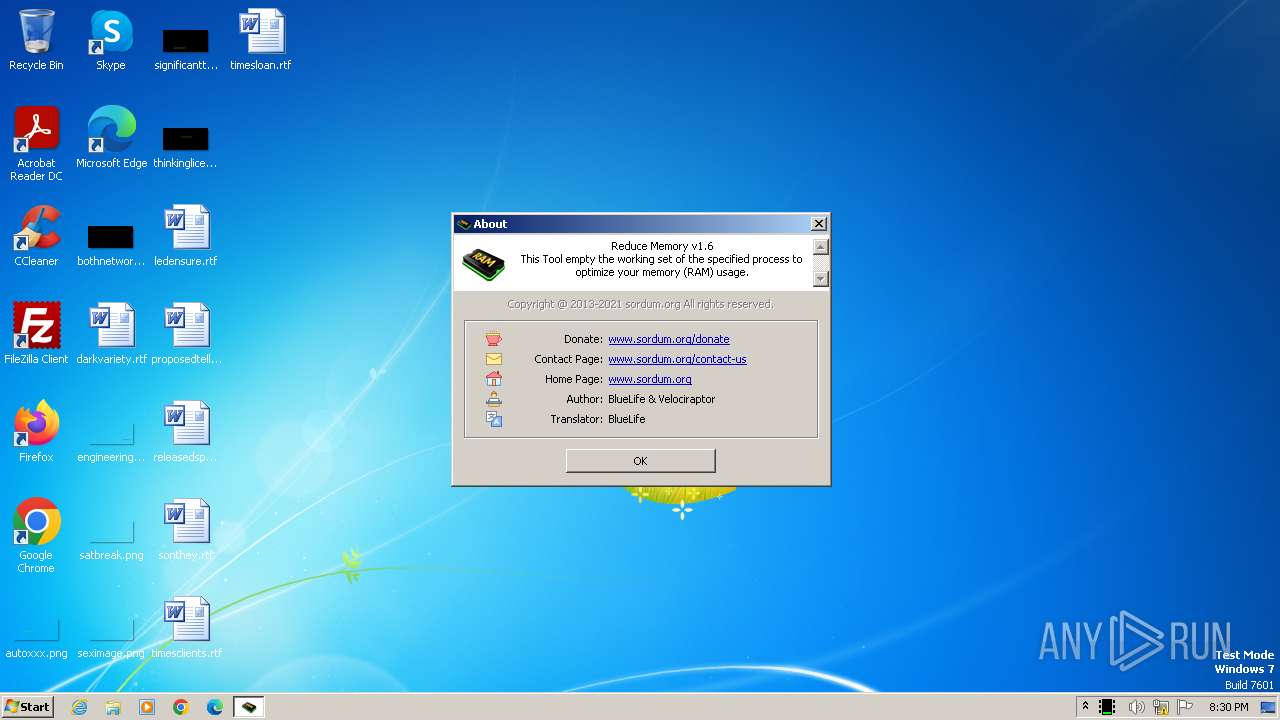Select the ledensure.rtf document icon
The height and width of the screenshot is (720, 1280).
(x=186, y=236)
